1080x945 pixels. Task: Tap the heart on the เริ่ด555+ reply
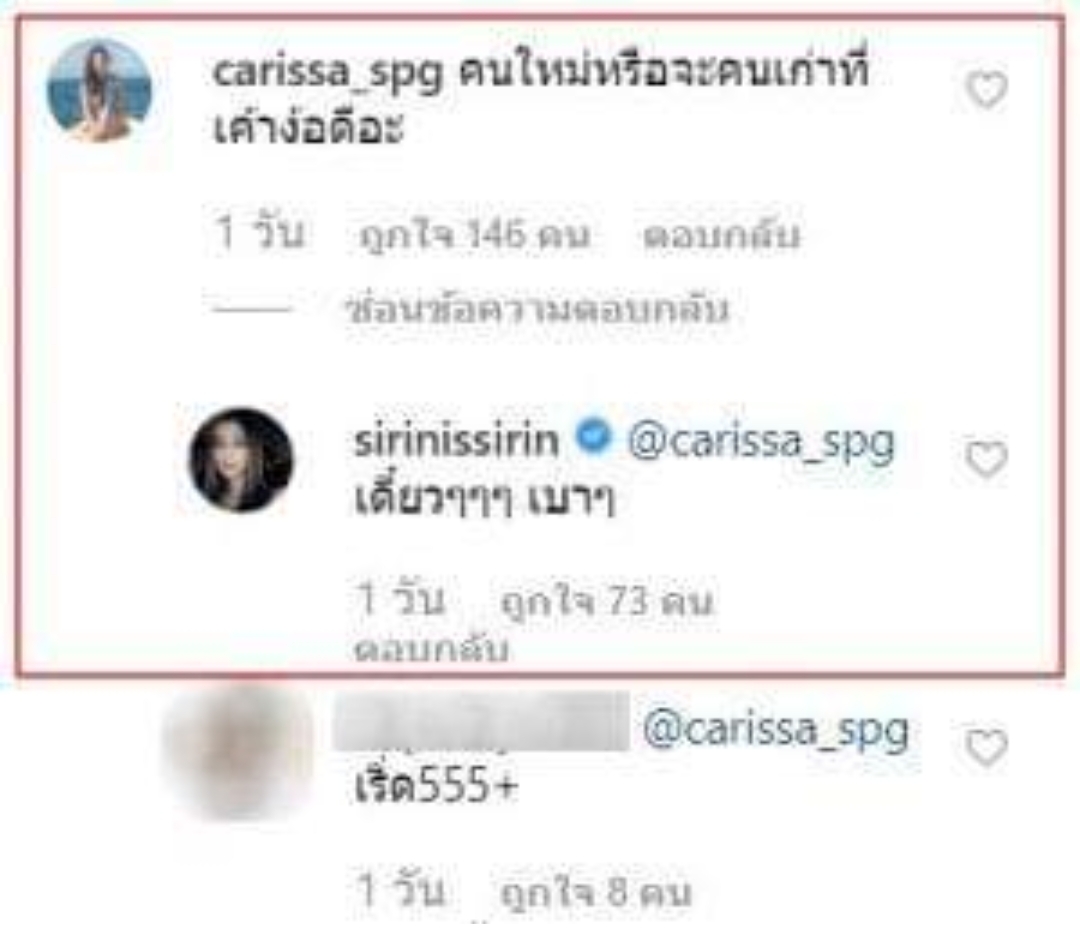[986, 747]
